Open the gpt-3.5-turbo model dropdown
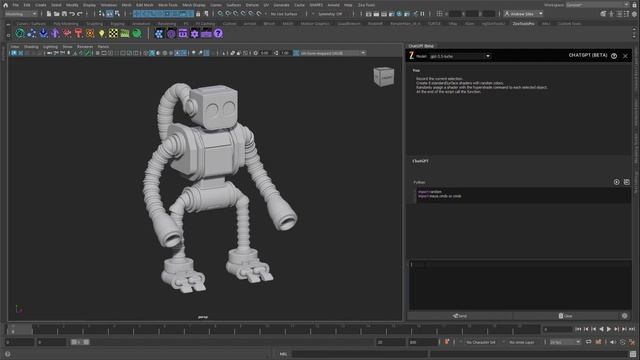This screenshot has height=360, width=640. 460,56
